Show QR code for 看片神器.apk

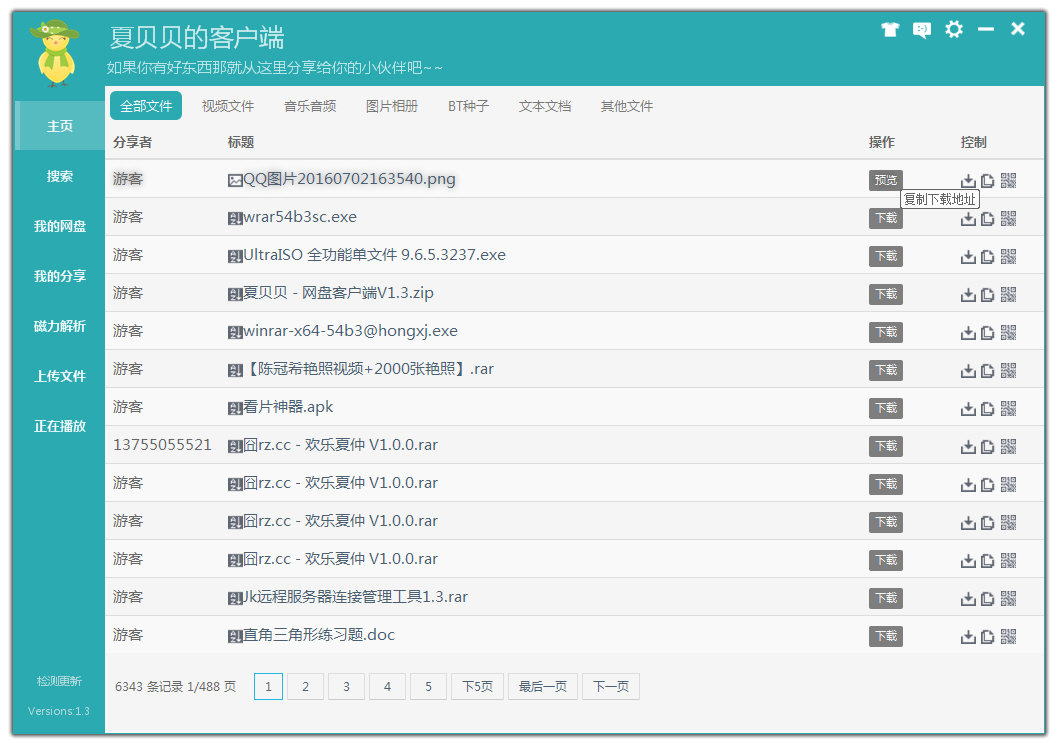pos(1008,409)
